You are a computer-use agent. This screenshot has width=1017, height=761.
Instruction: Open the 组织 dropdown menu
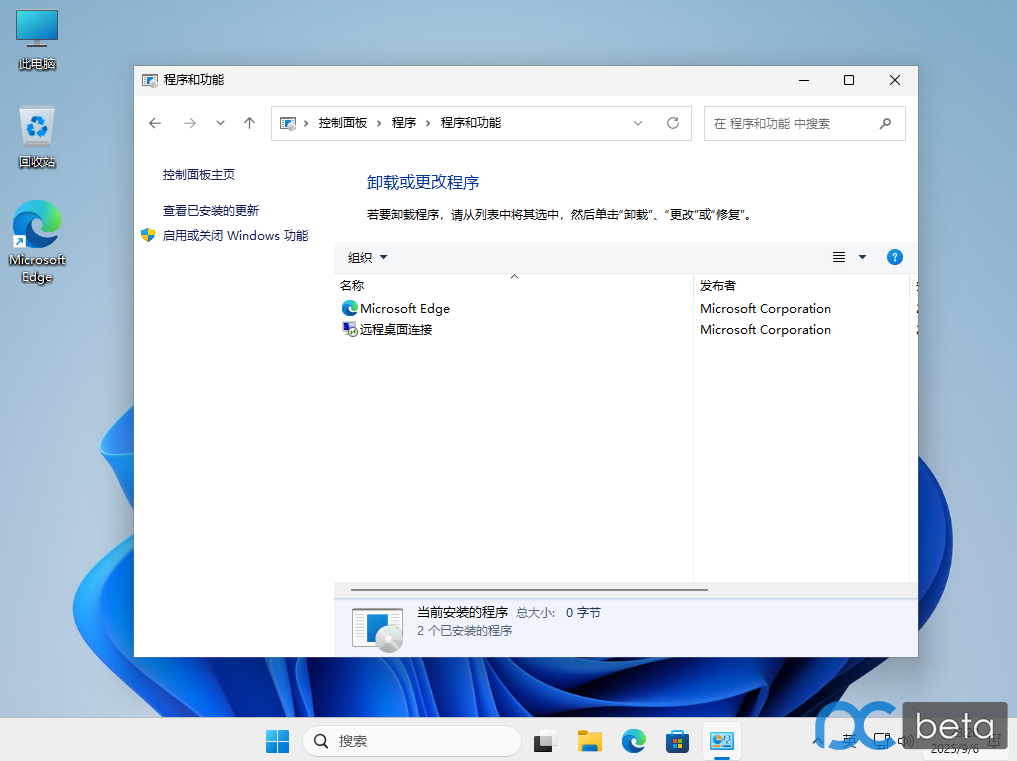click(367, 258)
